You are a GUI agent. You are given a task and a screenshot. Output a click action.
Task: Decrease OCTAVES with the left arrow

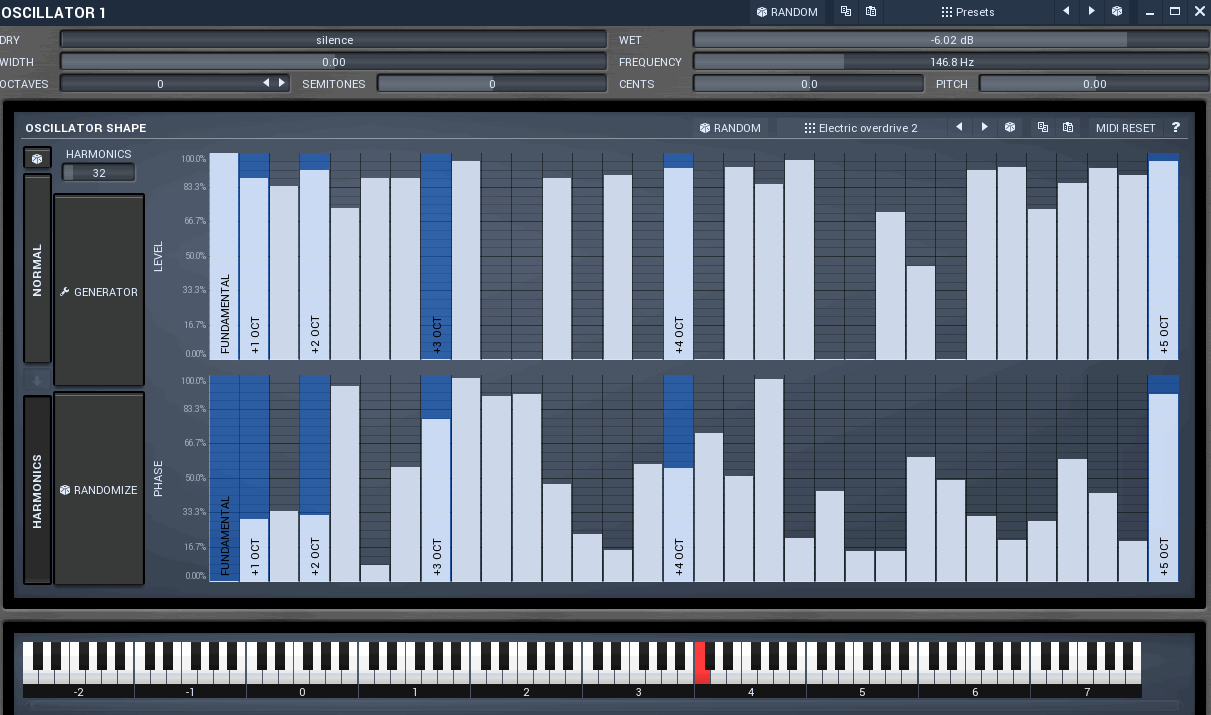point(266,83)
